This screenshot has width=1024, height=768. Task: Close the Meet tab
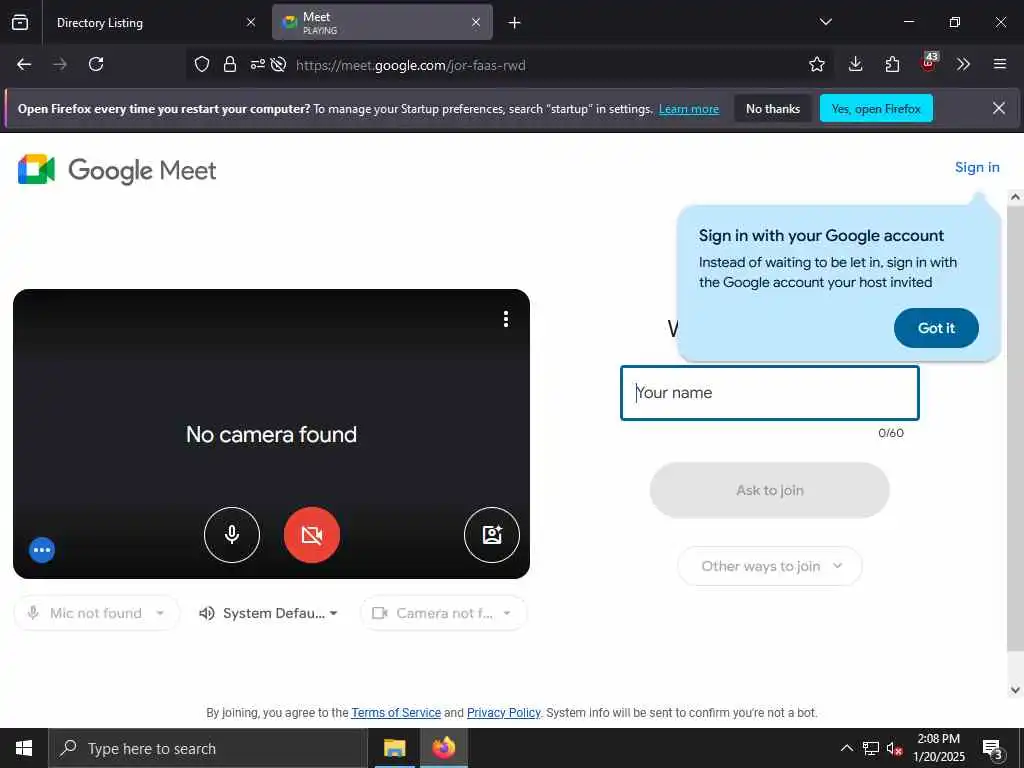[x=476, y=23]
